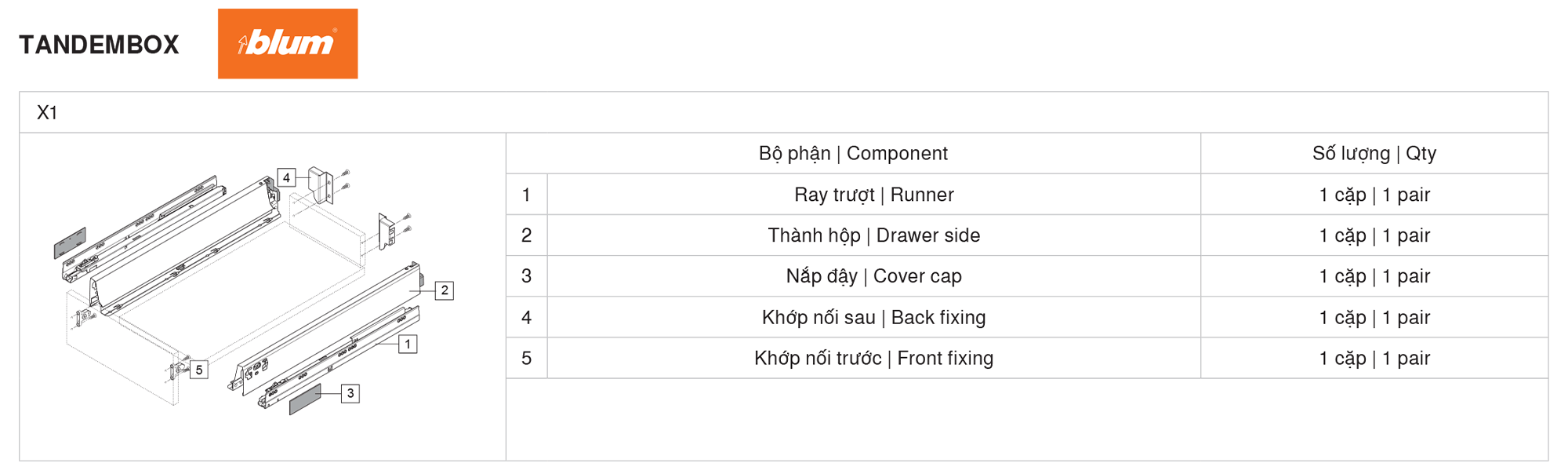Click the gray cover cap beside label 3

(305, 400)
